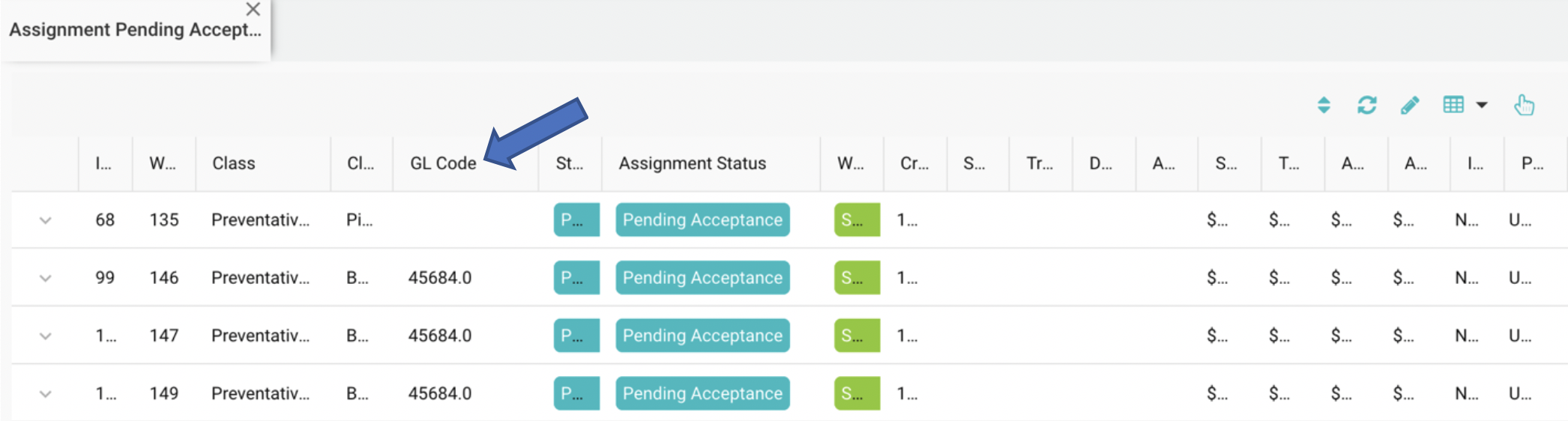Expand the row for work order 149

46,393
